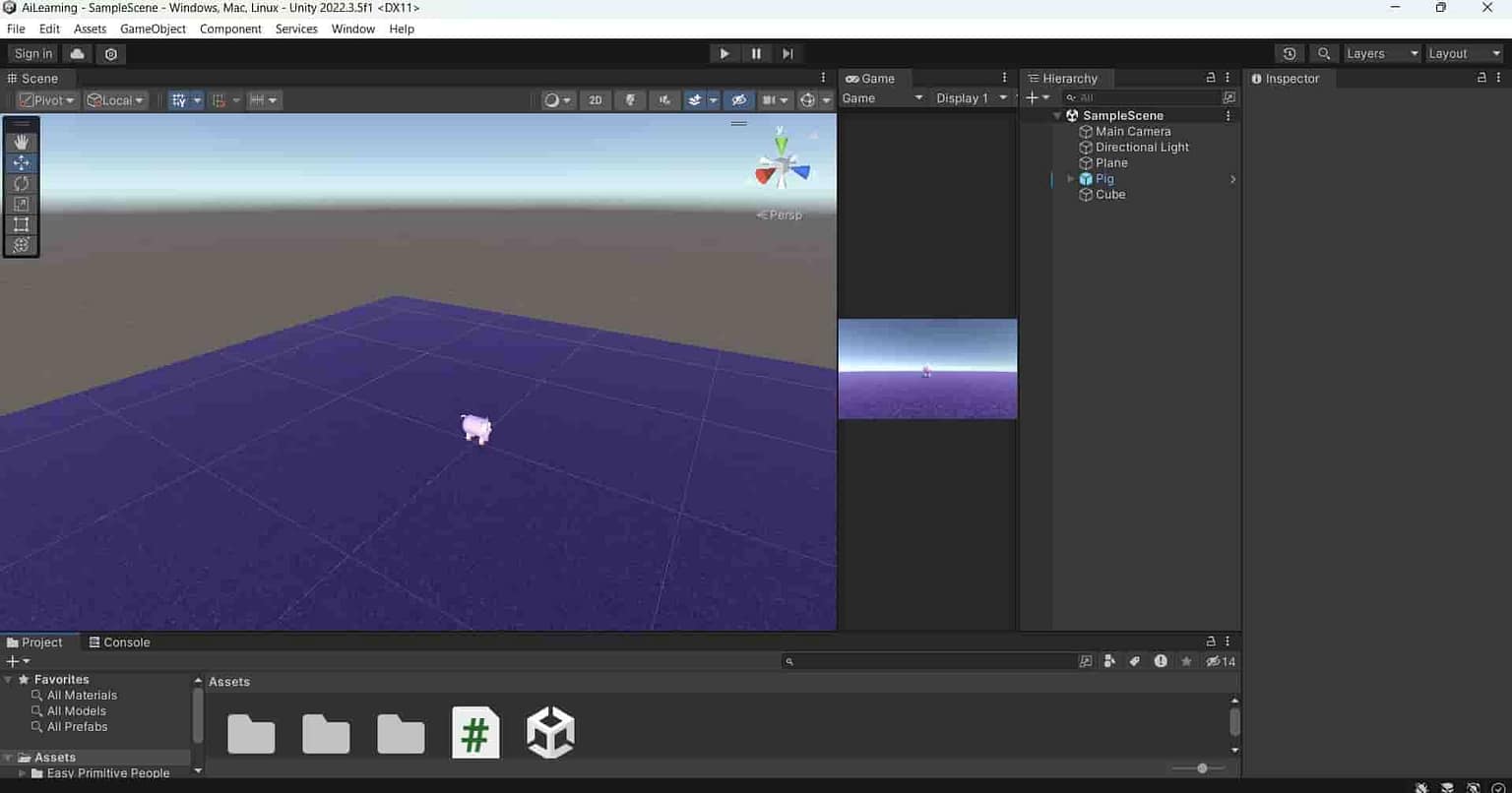The width and height of the screenshot is (1512, 793).
Task: Open the Layers dropdown
Action: [x=1380, y=53]
